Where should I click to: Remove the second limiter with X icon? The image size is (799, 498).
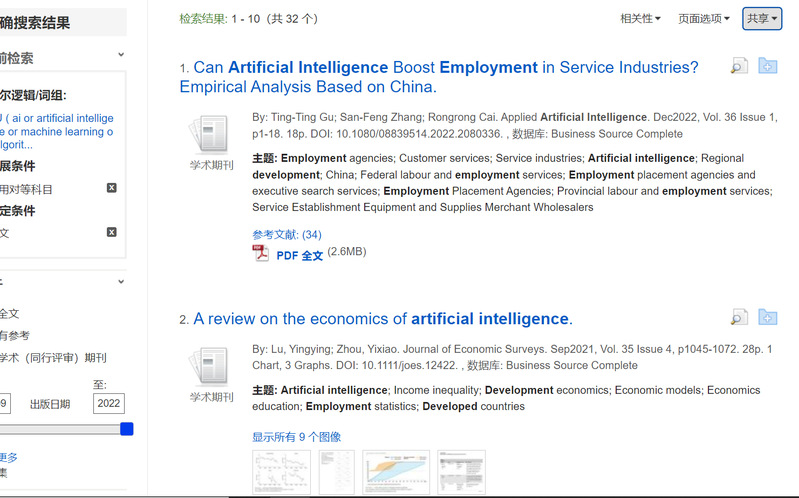click(x=112, y=232)
